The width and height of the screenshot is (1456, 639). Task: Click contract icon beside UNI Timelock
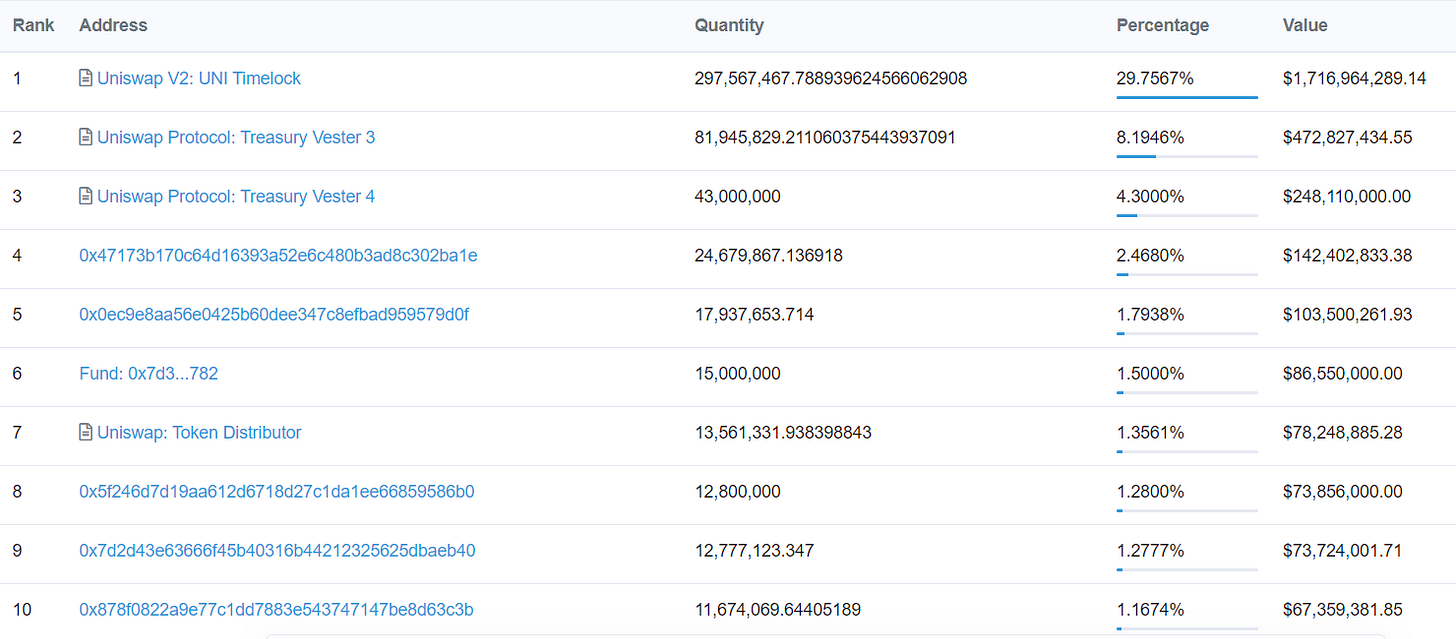(86, 78)
